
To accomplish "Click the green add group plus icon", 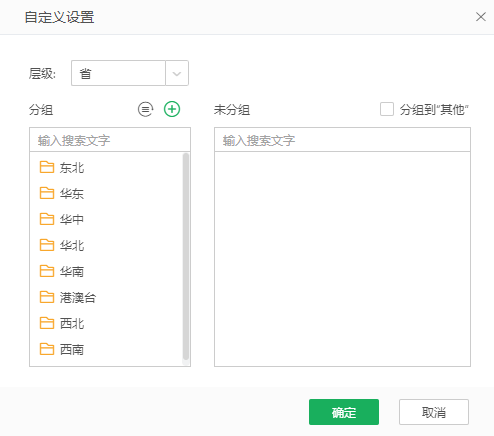I will tap(172, 109).
